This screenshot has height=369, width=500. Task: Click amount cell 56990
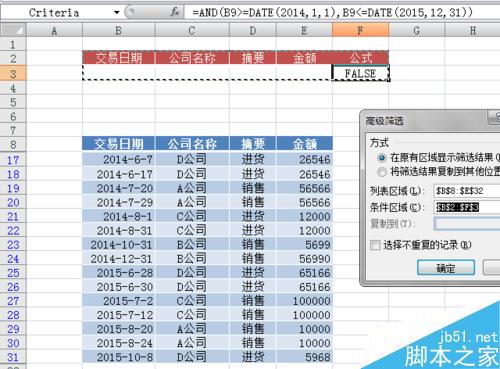click(x=304, y=259)
